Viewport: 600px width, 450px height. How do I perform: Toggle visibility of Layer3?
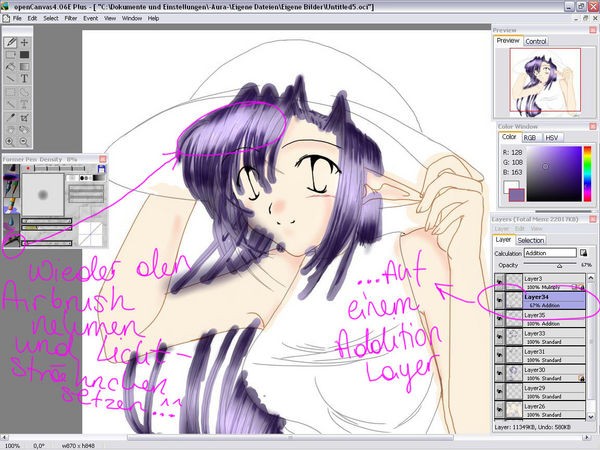tap(501, 281)
